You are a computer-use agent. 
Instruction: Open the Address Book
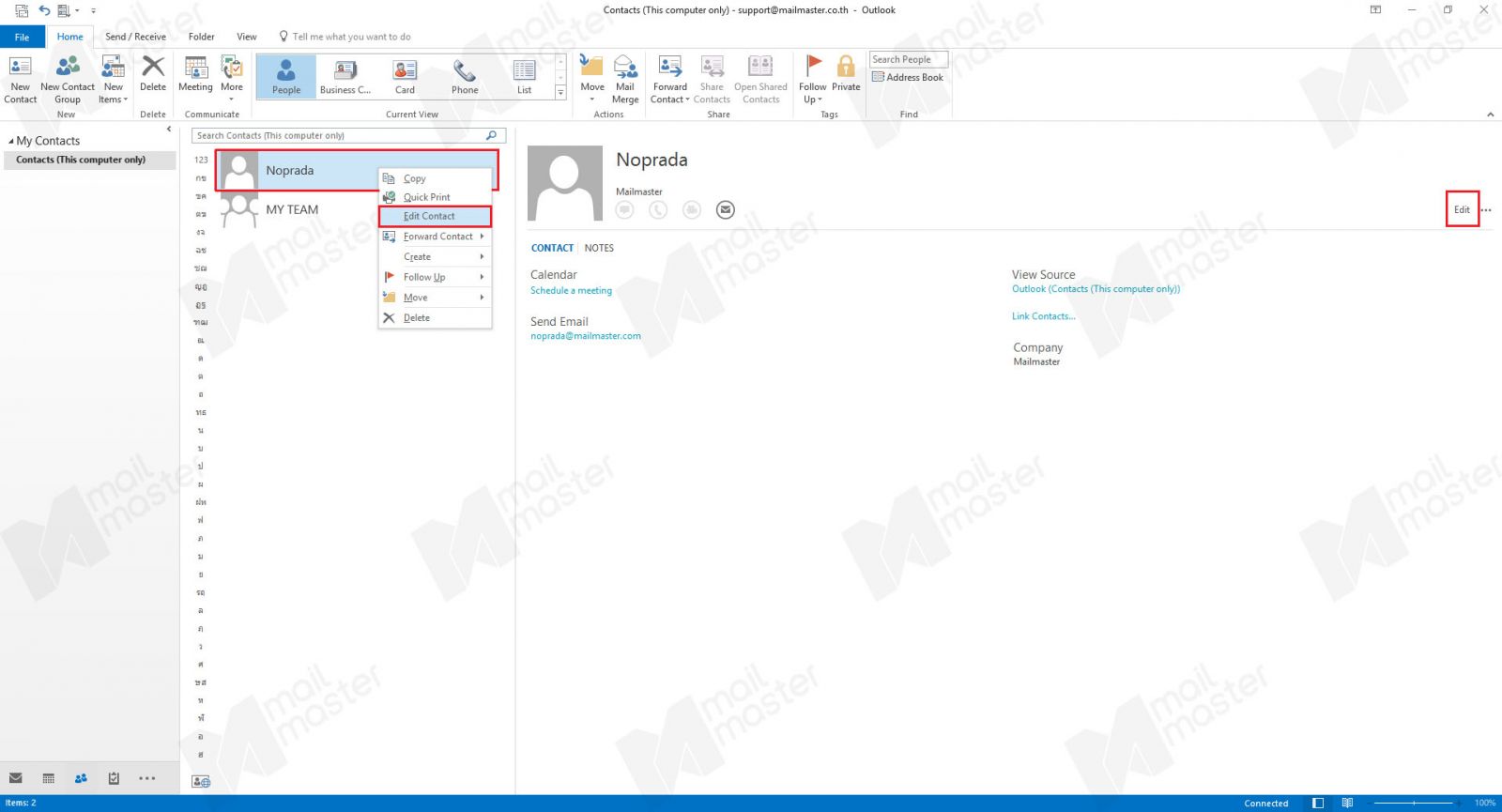[x=908, y=77]
